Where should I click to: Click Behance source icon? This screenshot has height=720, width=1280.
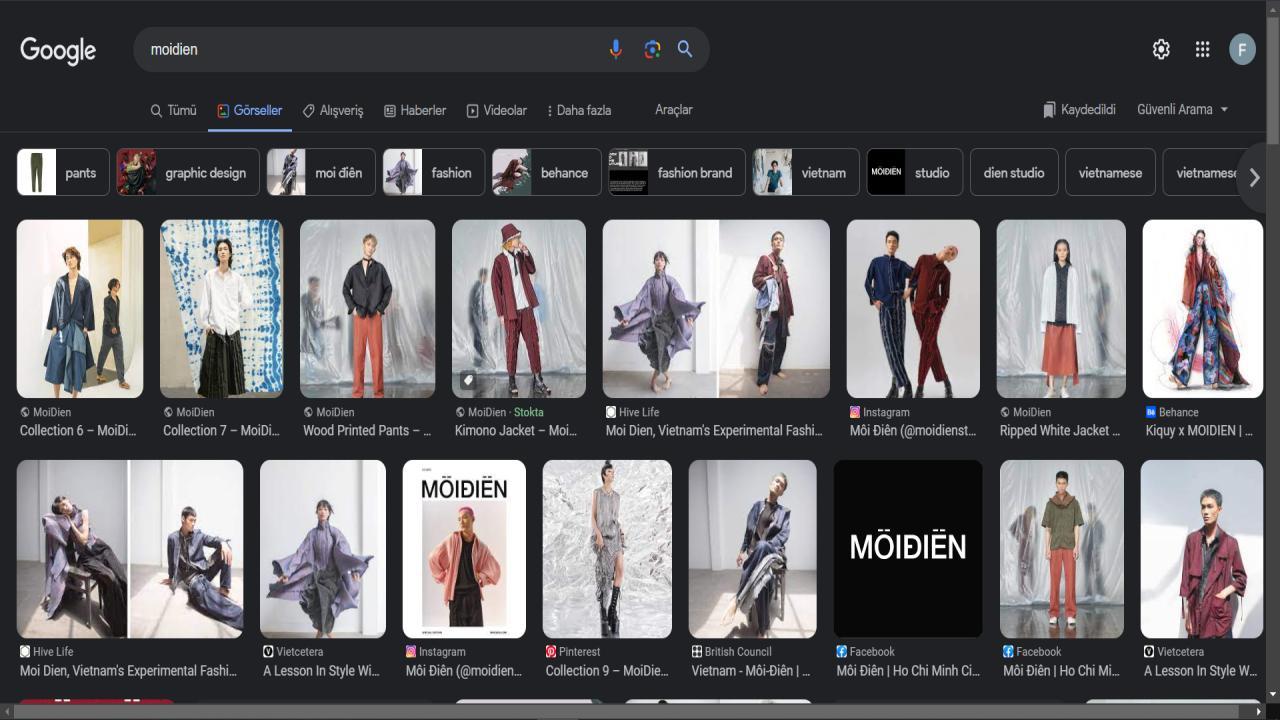tap(1151, 412)
